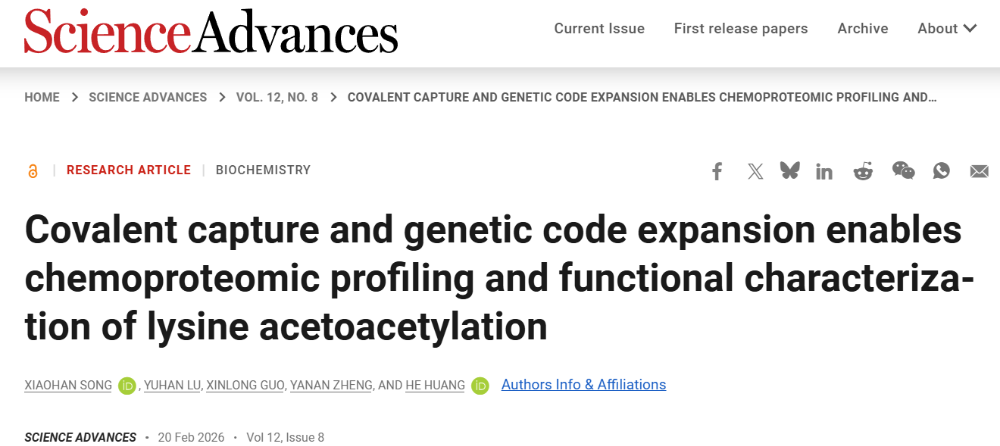Share article on Facebook
This screenshot has width=1000, height=446.
tap(717, 171)
